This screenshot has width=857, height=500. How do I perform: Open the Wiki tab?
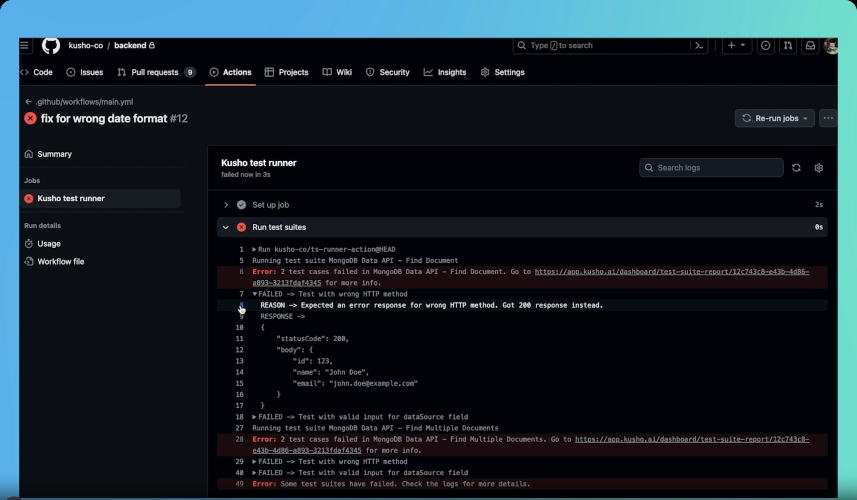[337, 72]
